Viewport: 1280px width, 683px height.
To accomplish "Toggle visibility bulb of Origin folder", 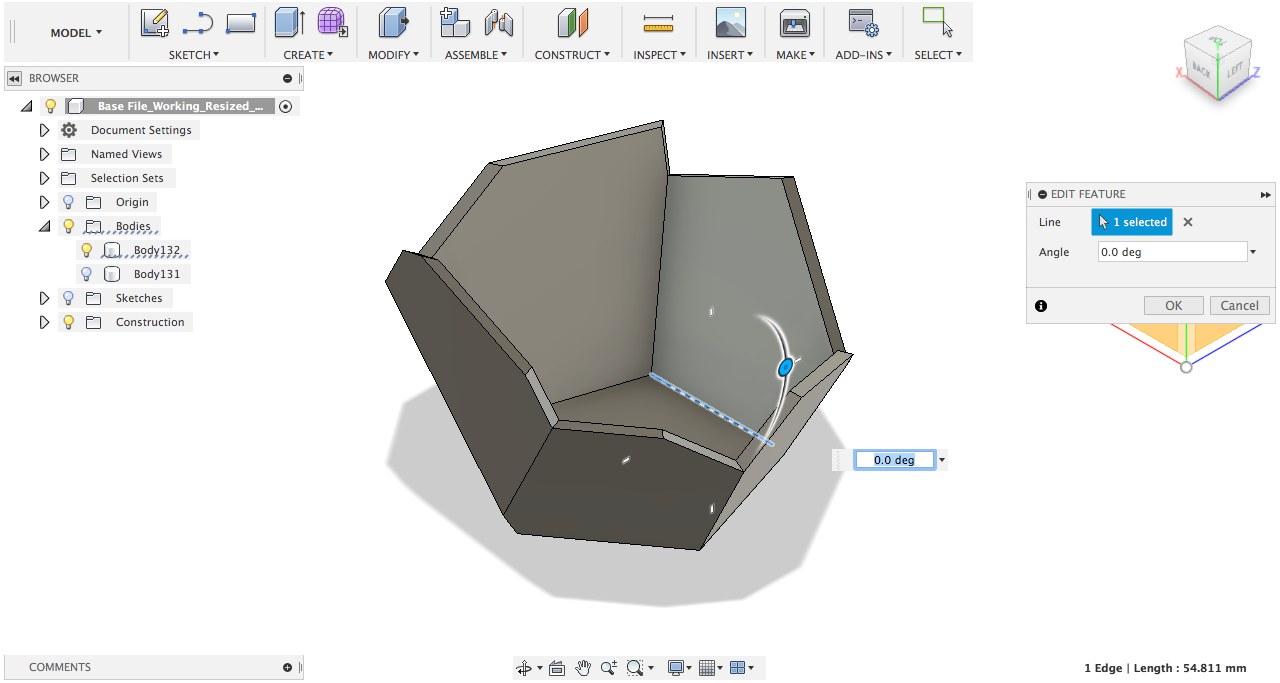I will coord(69,202).
